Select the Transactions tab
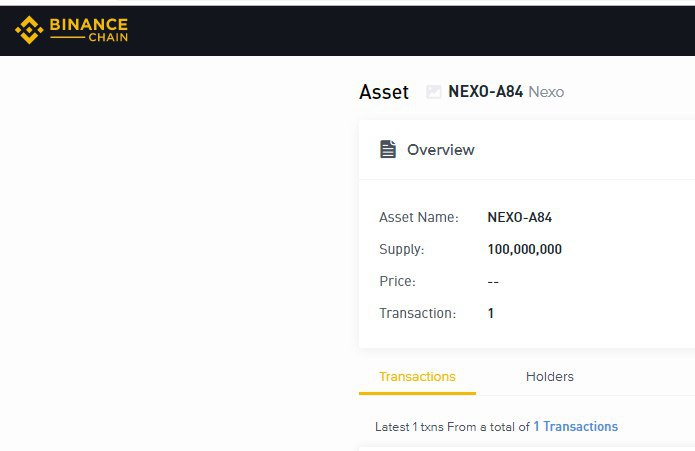 (x=417, y=377)
